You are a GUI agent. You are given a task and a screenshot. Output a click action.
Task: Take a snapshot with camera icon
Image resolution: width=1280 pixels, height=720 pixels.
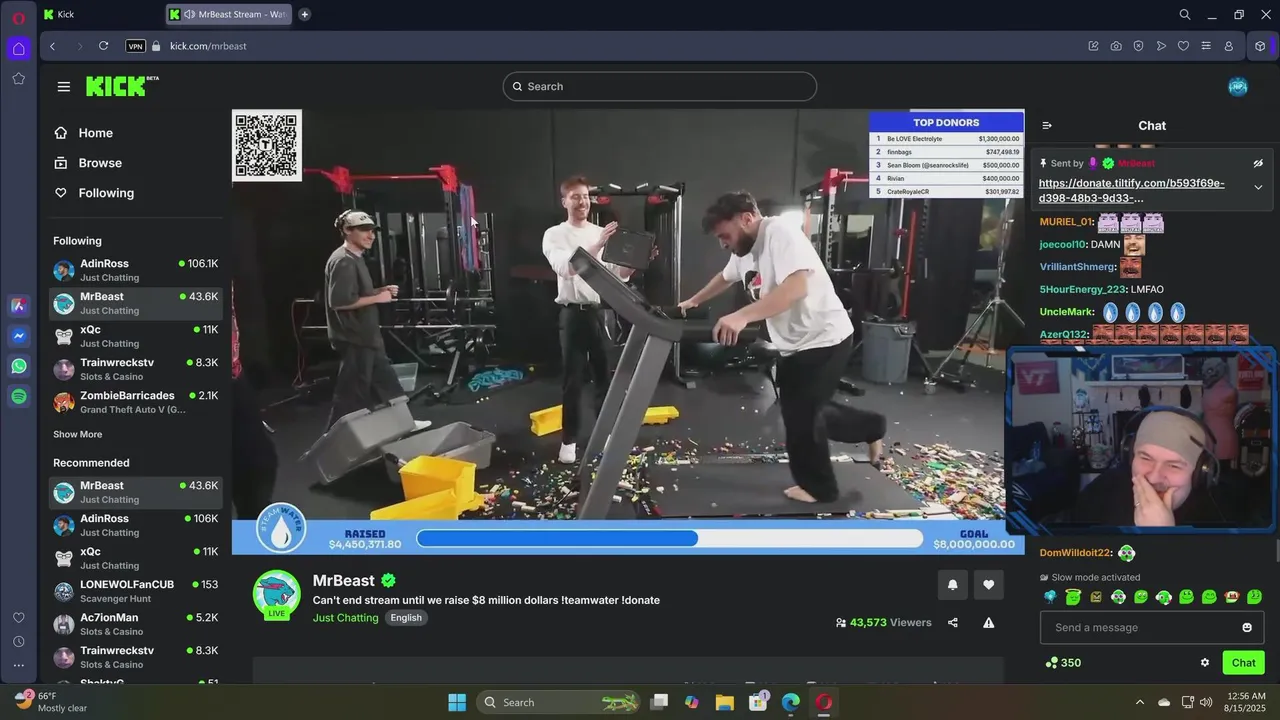pyautogui.click(x=1116, y=46)
